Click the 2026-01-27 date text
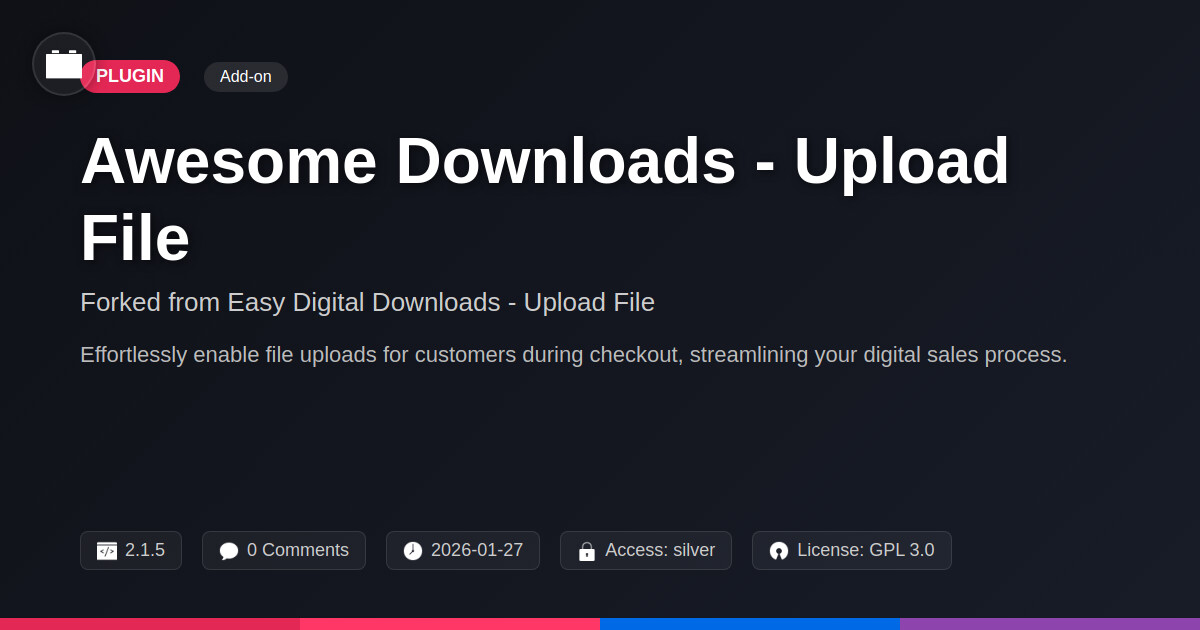The height and width of the screenshot is (630, 1200). (x=477, y=550)
